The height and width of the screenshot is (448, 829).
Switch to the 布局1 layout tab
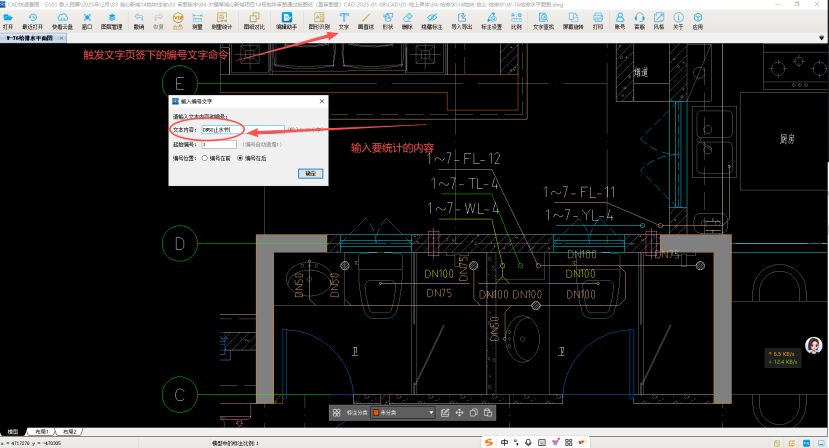[41, 432]
